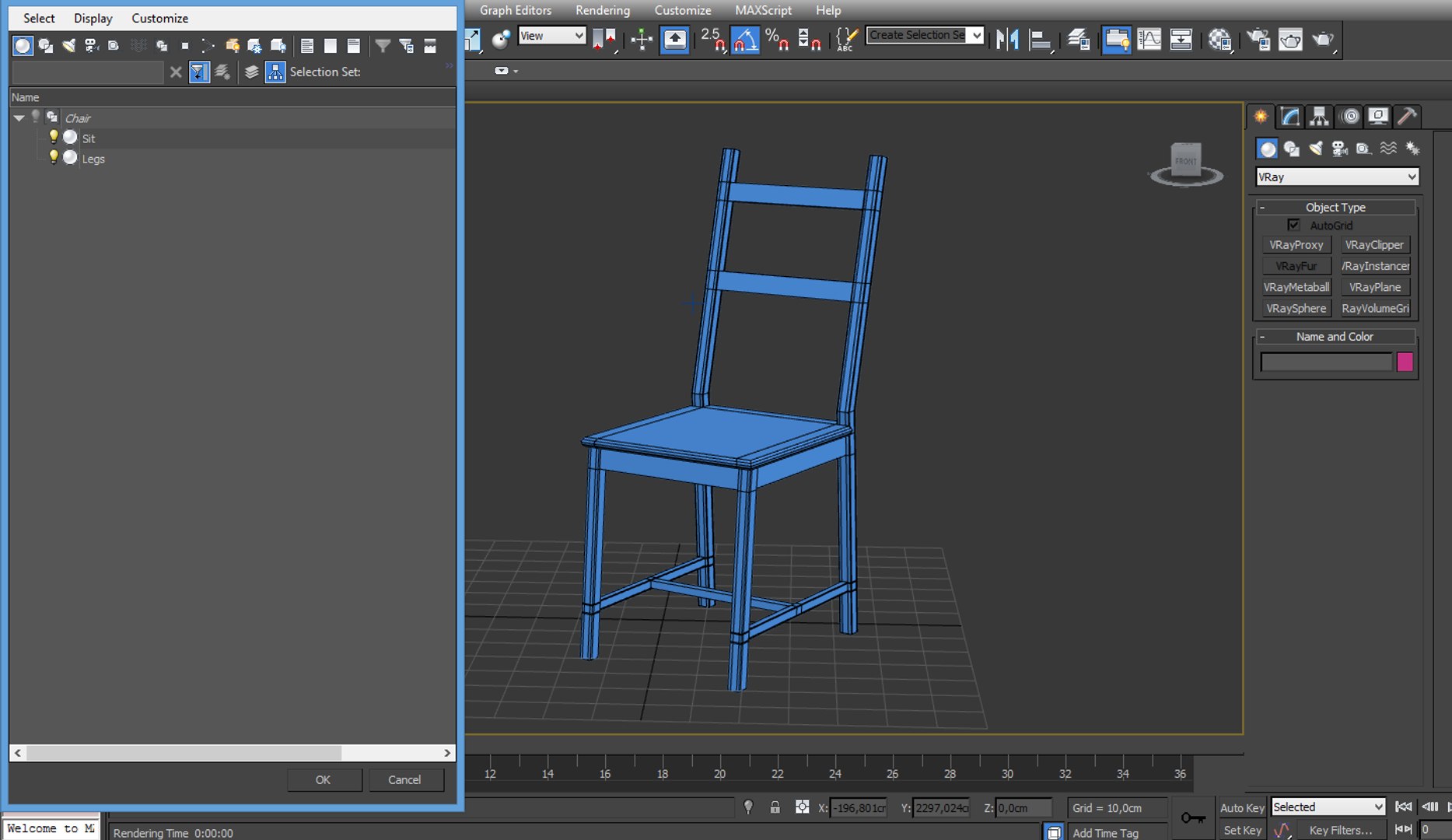1452x840 pixels.
Task: Open the Rendering menu
Action: 603,10
